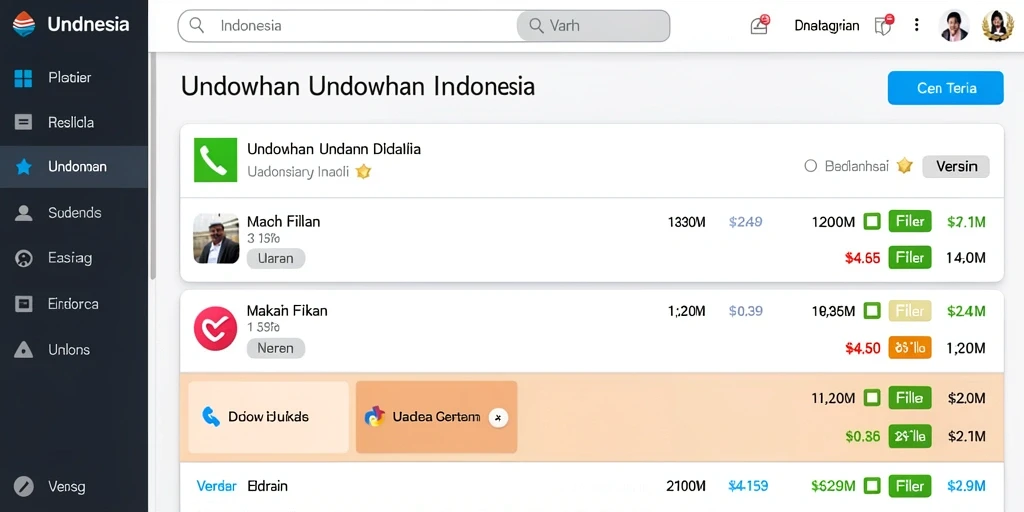Click the Undnesia logo icon
Screen dimensions: 1024x512
click(24, 24)
